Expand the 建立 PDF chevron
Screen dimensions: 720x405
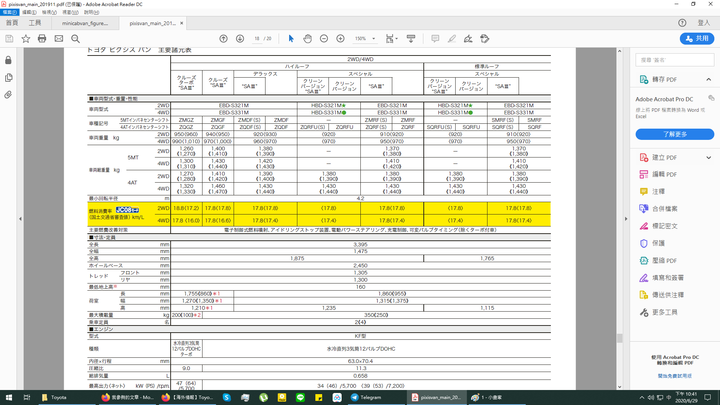[x=709, y=158]
